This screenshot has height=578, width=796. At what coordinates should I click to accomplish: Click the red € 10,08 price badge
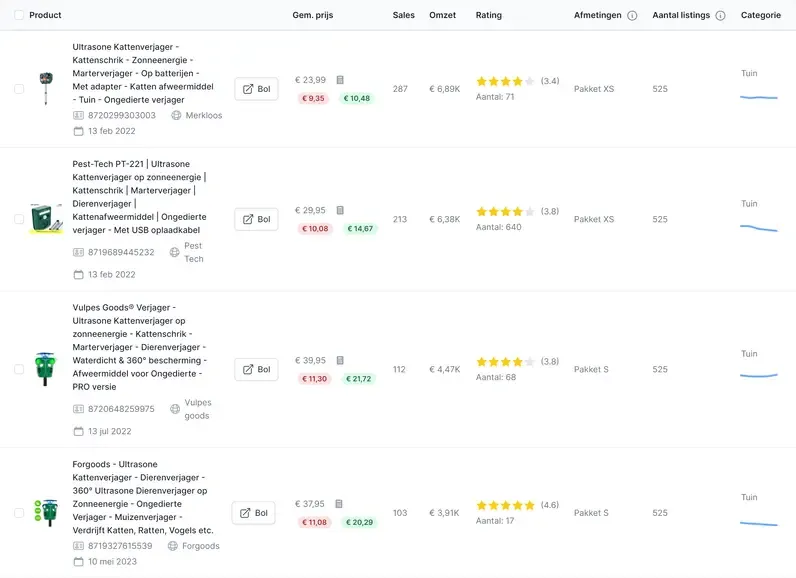pyautogui.click(x=315, y=229)
